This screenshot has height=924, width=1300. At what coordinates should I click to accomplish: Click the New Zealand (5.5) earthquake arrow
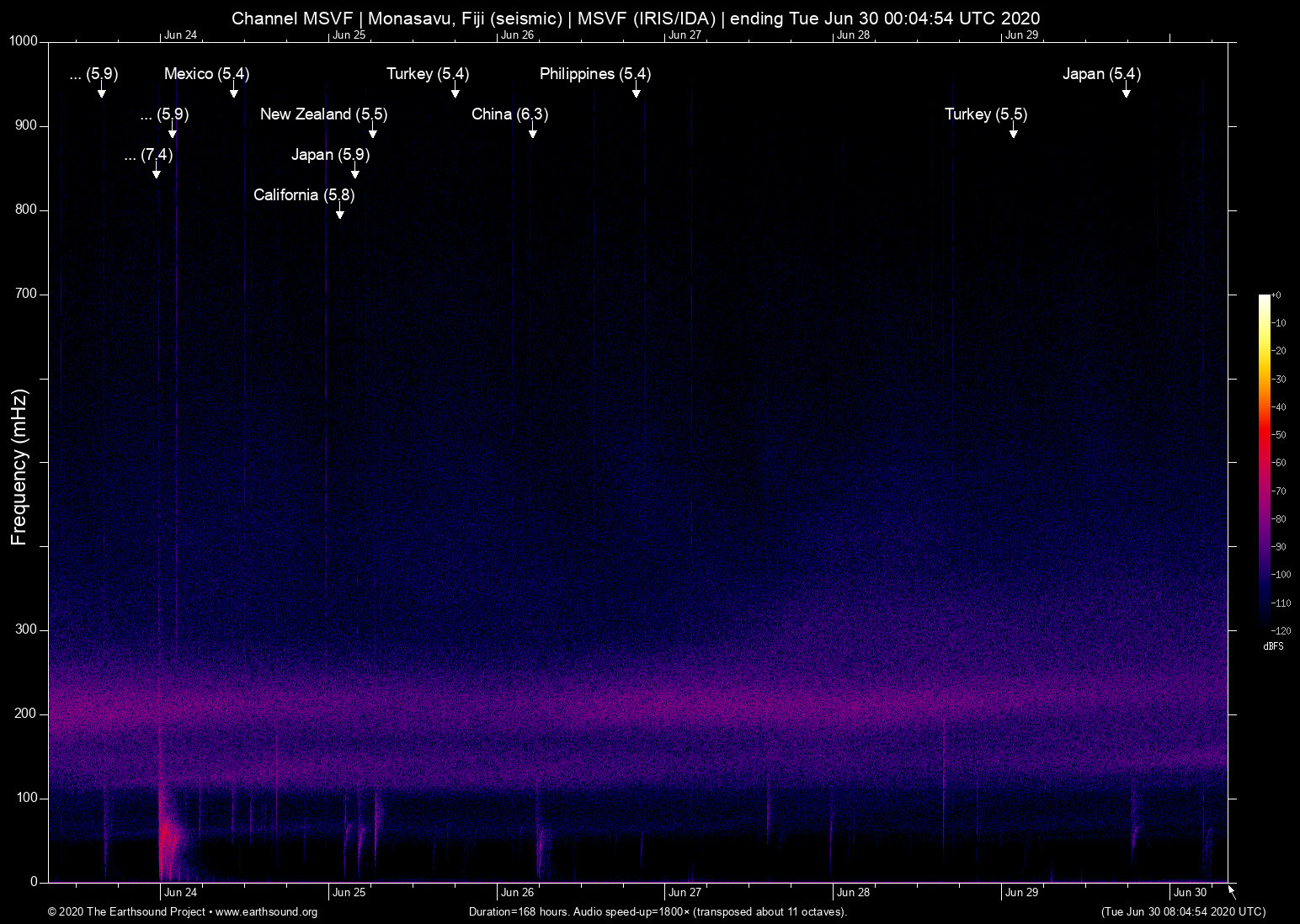(x=374, y=133)
